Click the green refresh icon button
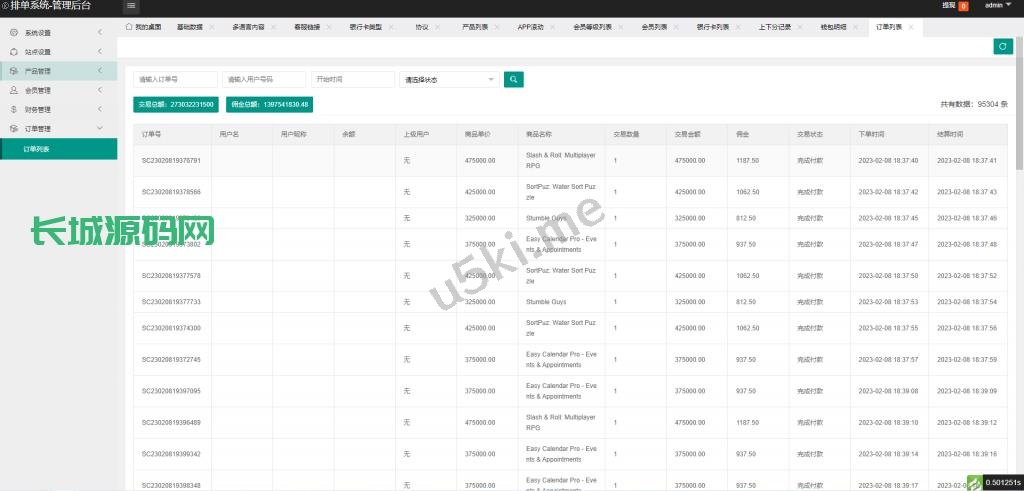Viewport: 1024px width, 491px height. 1002,46
